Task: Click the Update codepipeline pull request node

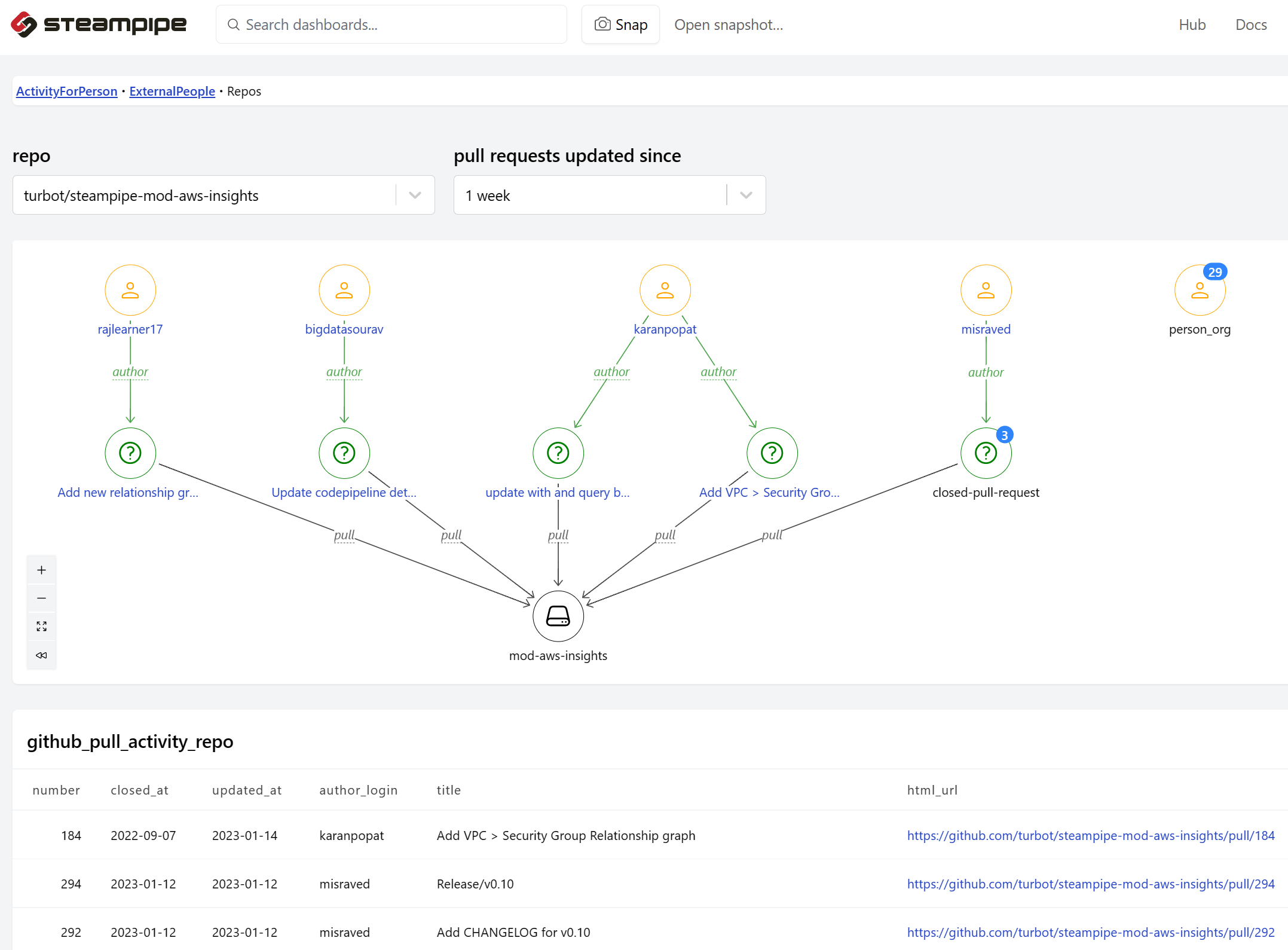Action: click(x=344, y=453)
